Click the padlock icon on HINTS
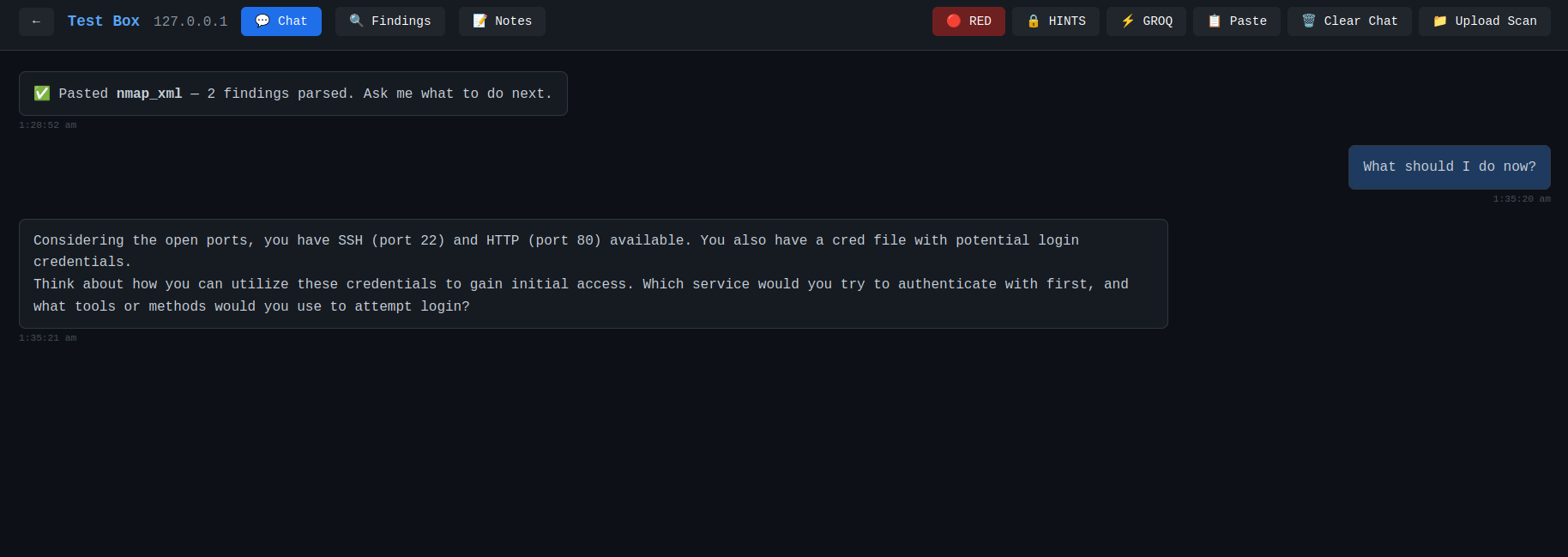 [1034, 21]
